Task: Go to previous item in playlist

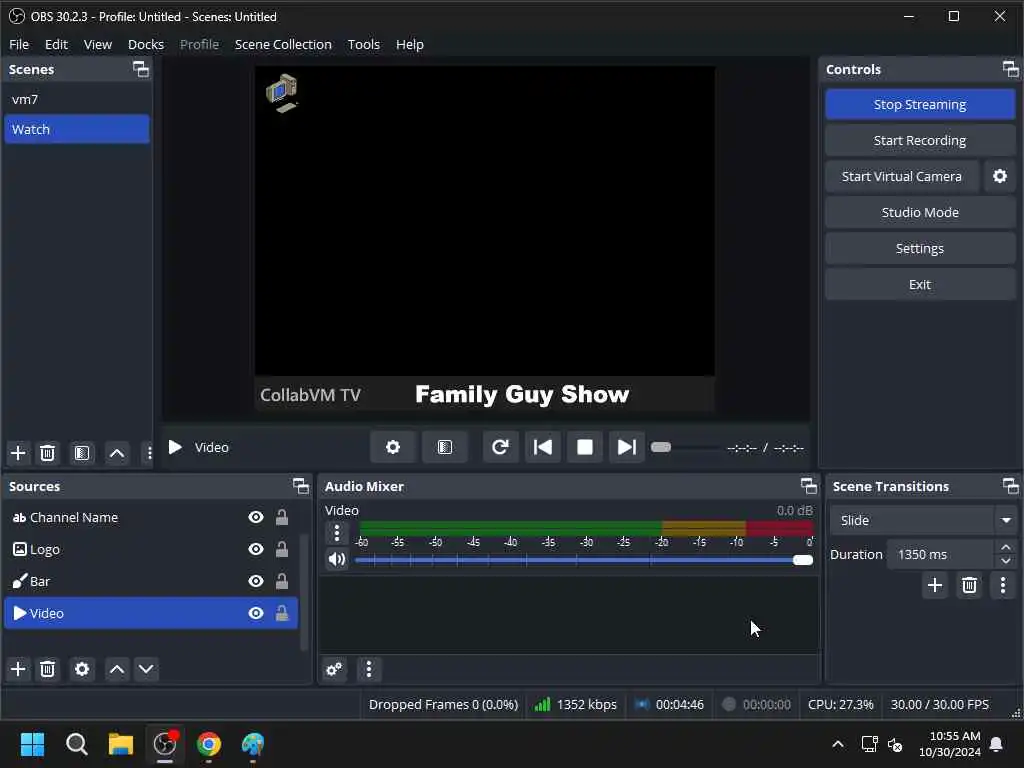Action: tap(543, 447)
